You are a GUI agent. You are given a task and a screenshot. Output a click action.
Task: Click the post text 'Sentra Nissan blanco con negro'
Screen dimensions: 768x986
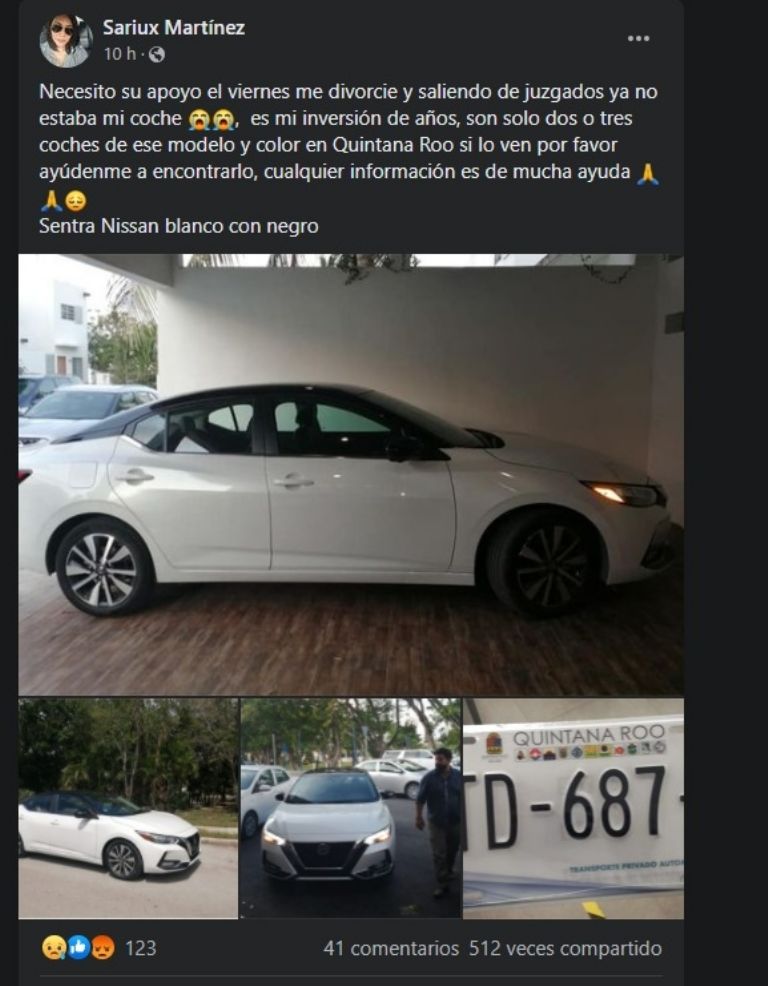pyautogui.click(x=179, y=226)
